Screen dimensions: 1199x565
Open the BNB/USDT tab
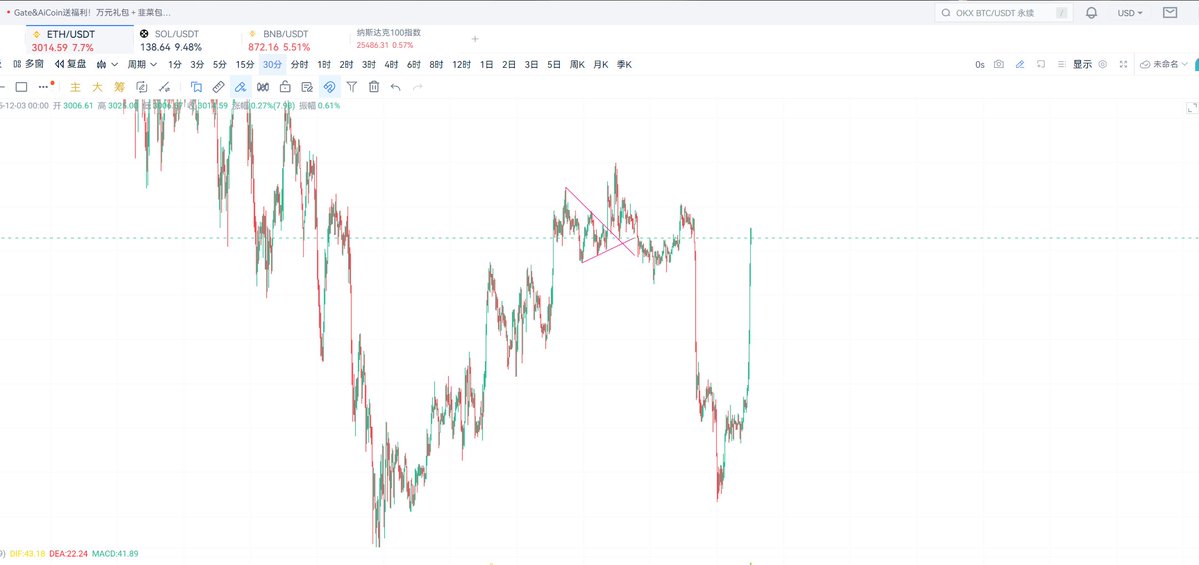pos(296,40)
